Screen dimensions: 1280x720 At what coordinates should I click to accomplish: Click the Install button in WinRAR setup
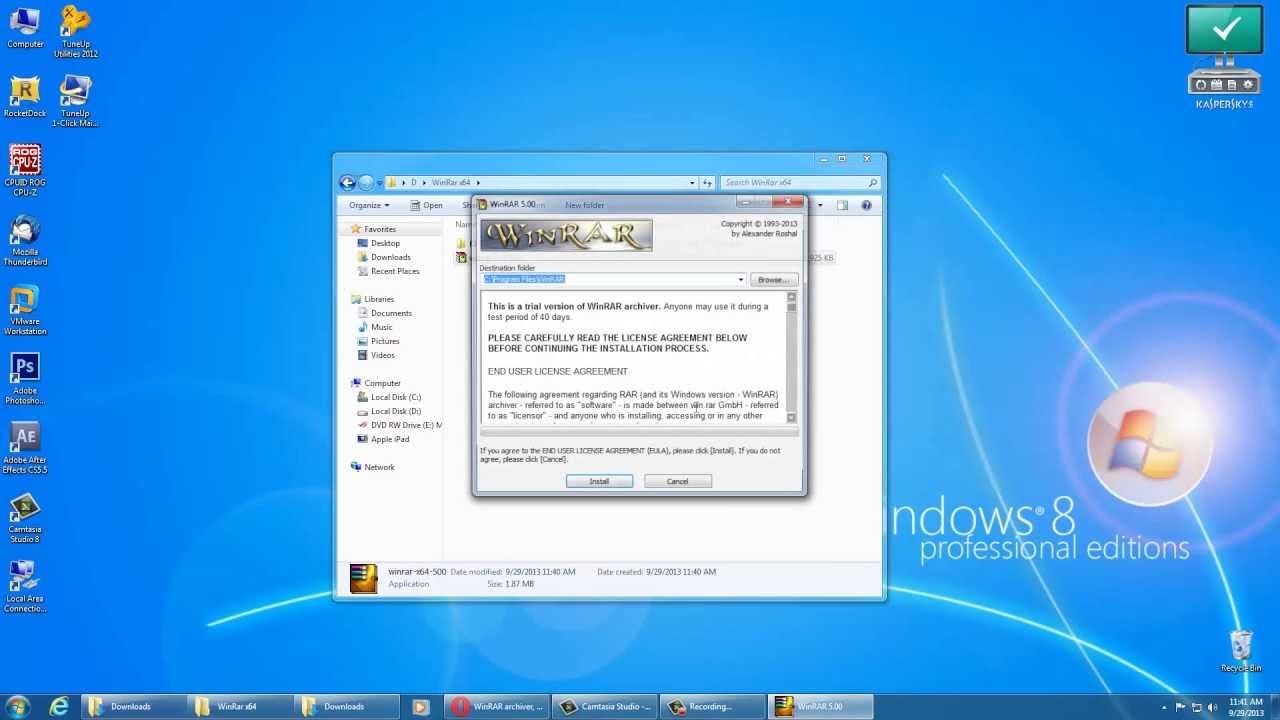(x=599, y=481)
